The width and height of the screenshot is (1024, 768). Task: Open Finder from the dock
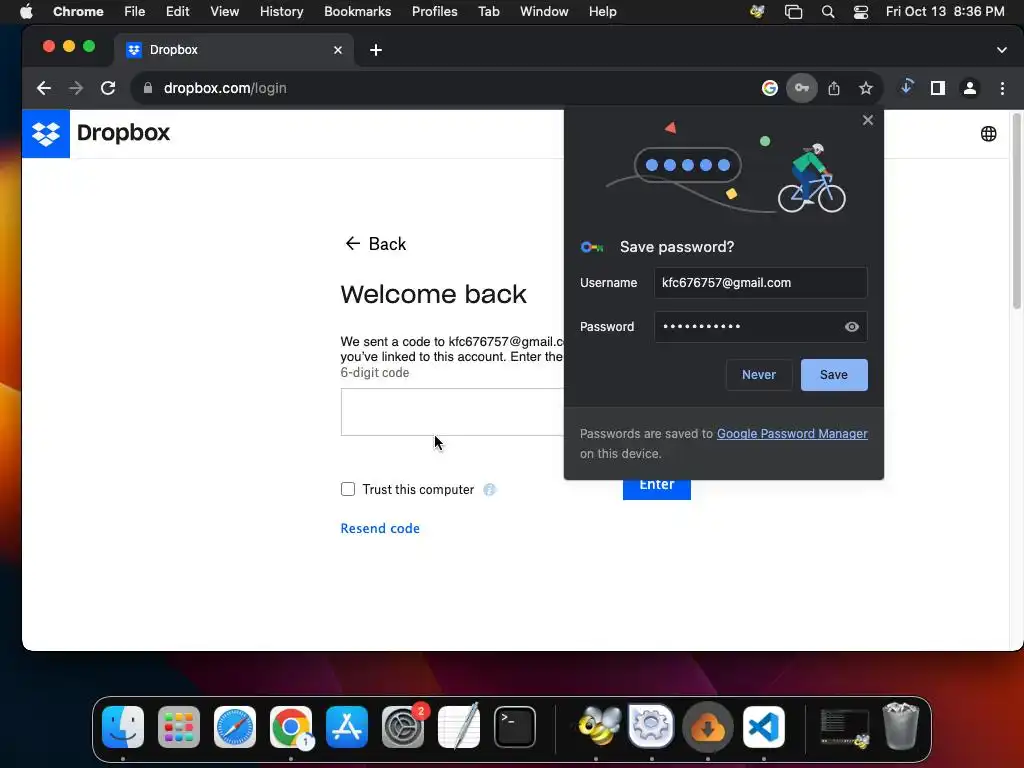(x=123, y=727)
